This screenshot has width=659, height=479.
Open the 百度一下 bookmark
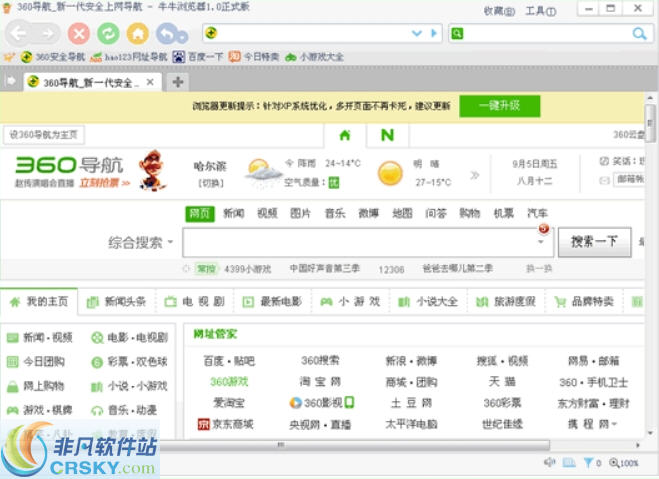pyautogui.click(x=198, y=57)
